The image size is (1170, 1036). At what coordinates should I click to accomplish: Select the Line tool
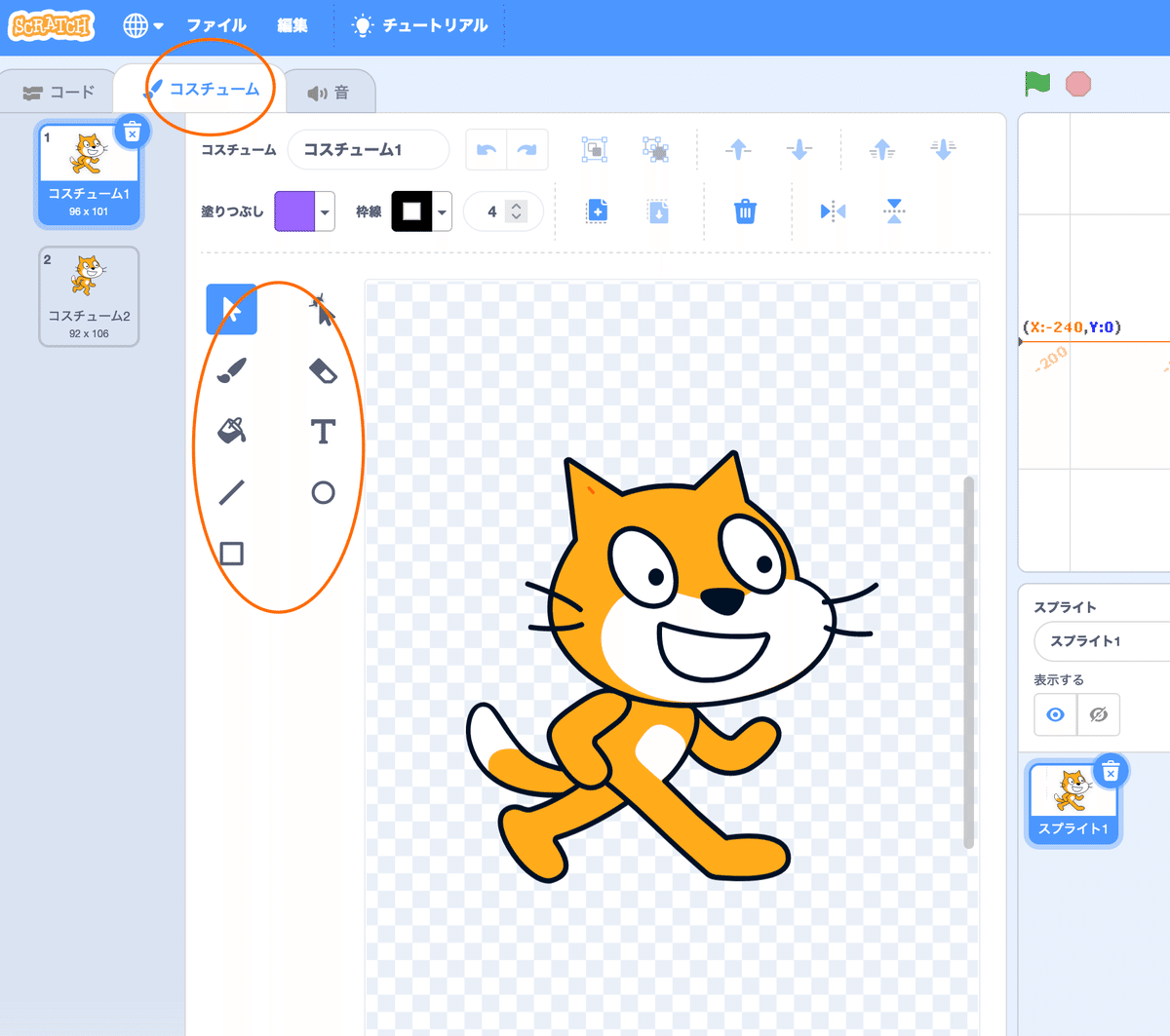[232, 492]
